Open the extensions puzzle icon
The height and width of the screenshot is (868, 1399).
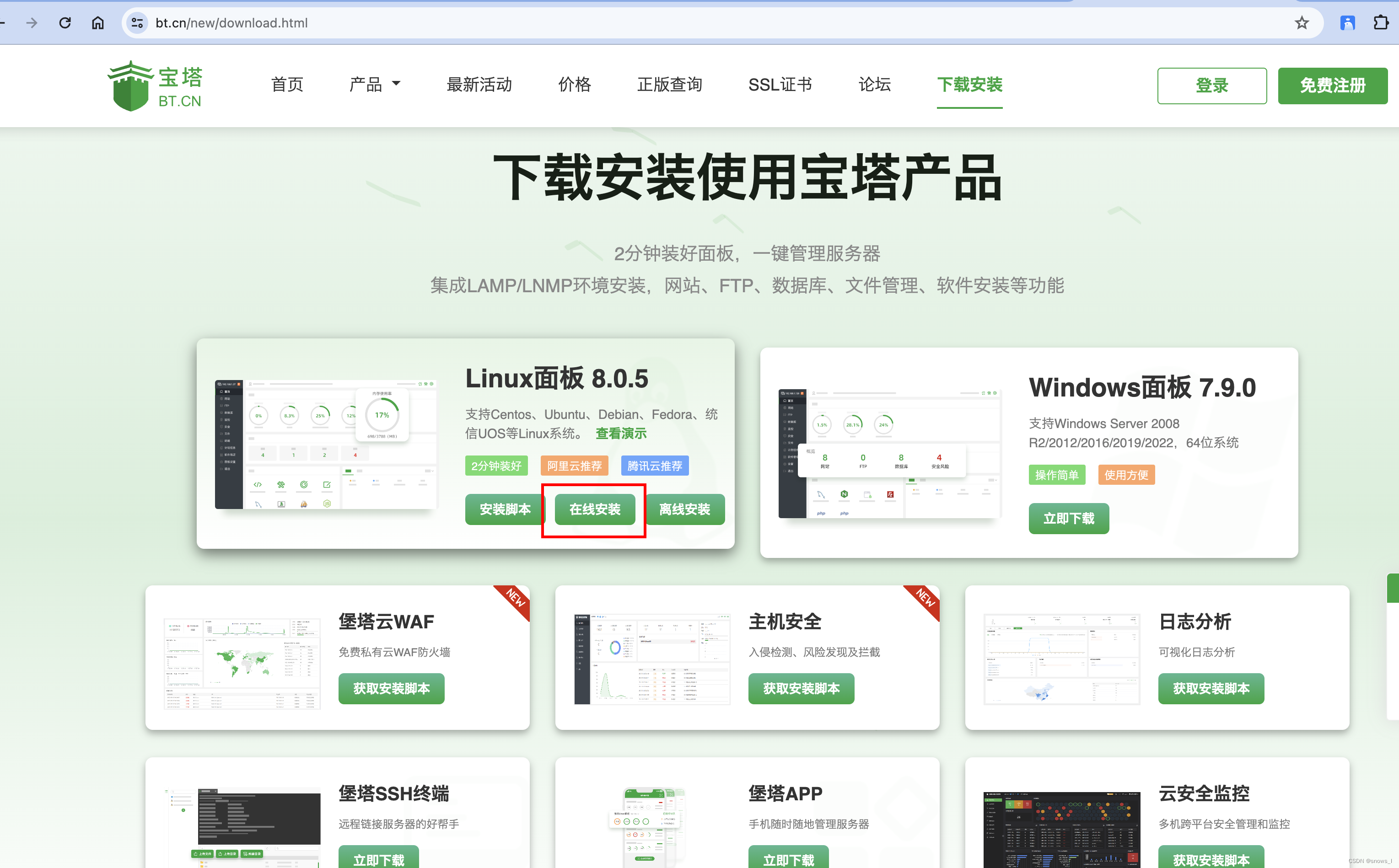1381,23
